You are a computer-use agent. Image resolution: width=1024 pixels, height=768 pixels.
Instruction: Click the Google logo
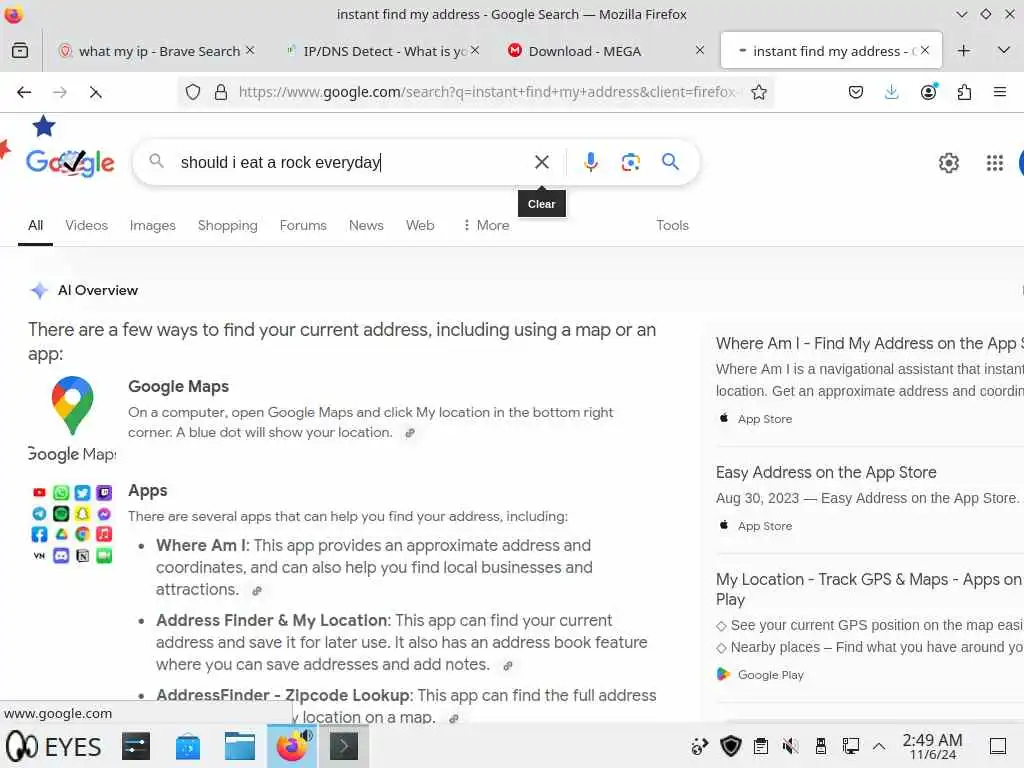[x=70, y=162]
